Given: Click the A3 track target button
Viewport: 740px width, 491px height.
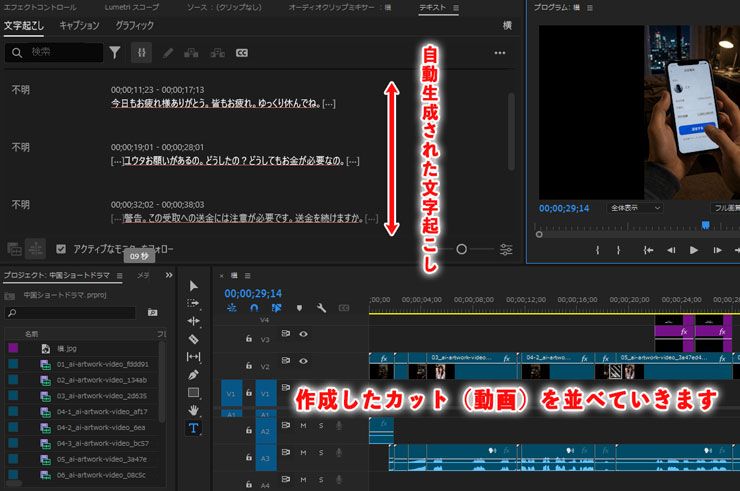Looking at the screenshot, I should coord(266,458).
